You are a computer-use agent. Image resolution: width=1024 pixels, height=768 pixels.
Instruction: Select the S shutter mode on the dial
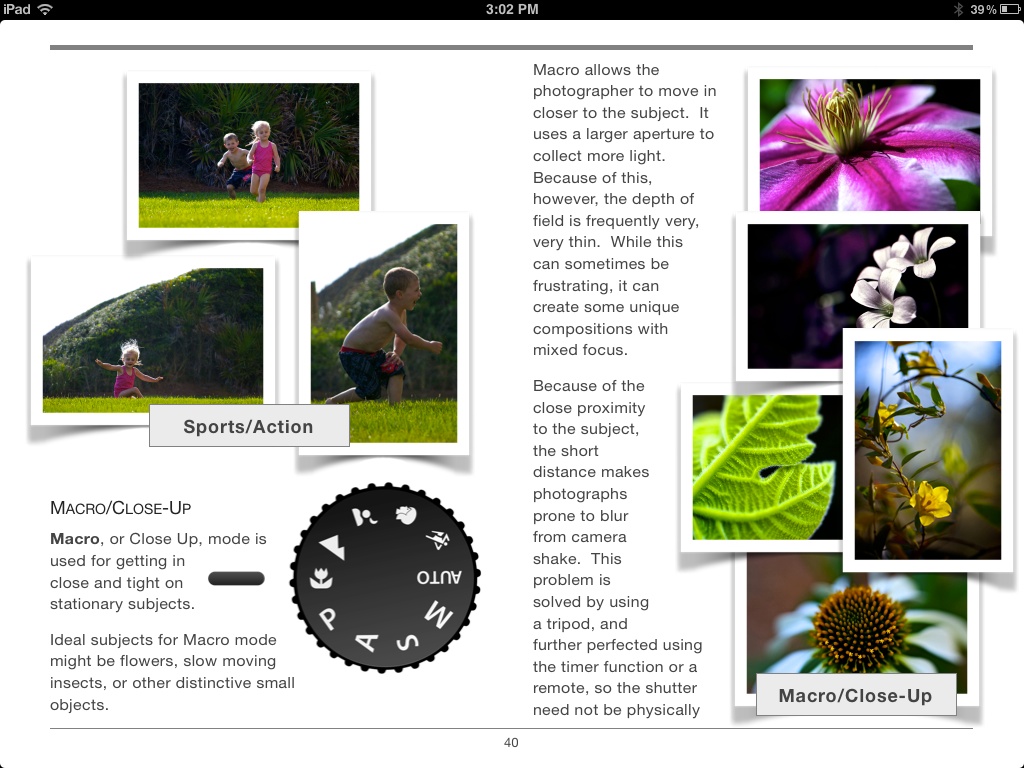[408, 643]
